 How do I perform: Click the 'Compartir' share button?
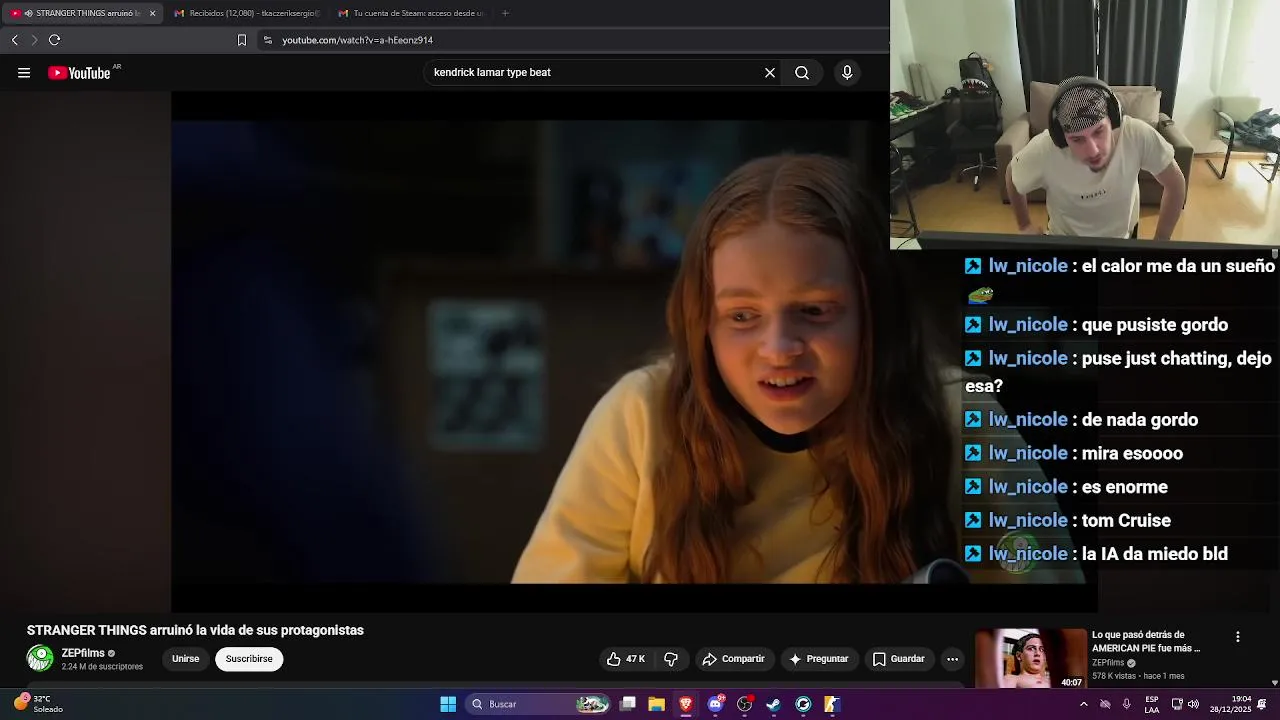click(x=734, y=659)
